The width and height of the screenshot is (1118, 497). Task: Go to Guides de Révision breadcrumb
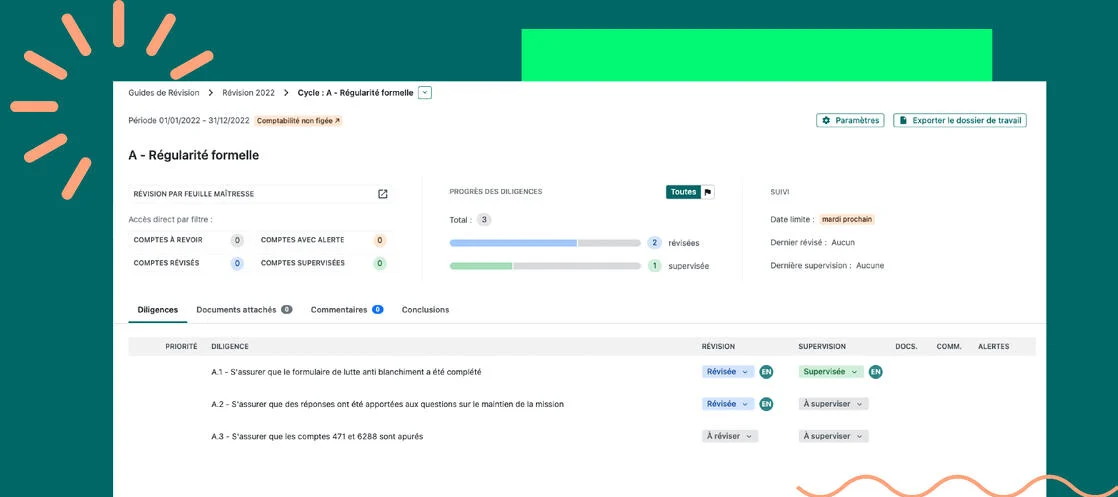click(x=164, y=93)
